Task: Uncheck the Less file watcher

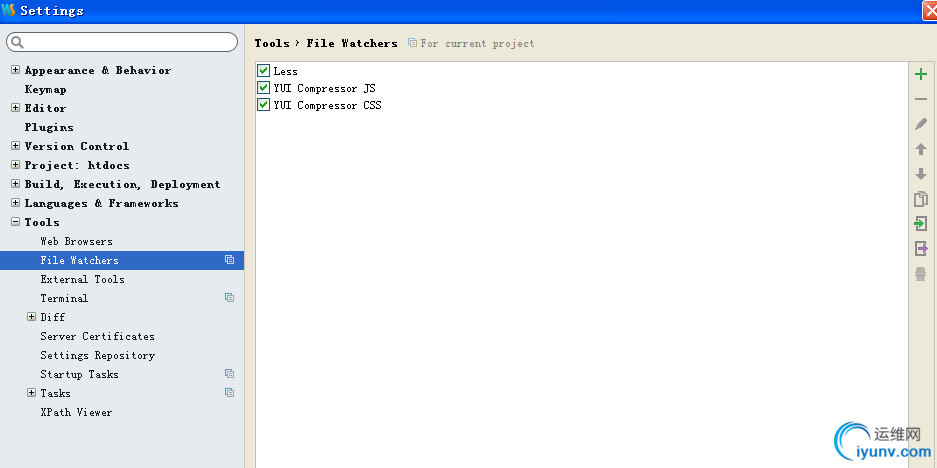Action: pos(264,71)
